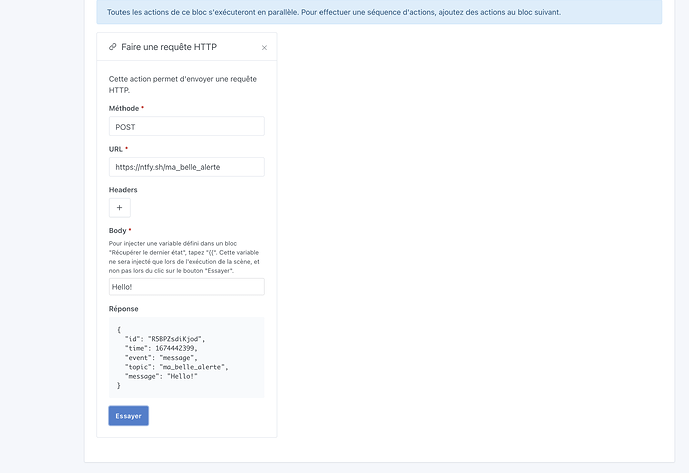Click the URL field label
The width and height of the screenshot is (689, 473).
(116, 149)
